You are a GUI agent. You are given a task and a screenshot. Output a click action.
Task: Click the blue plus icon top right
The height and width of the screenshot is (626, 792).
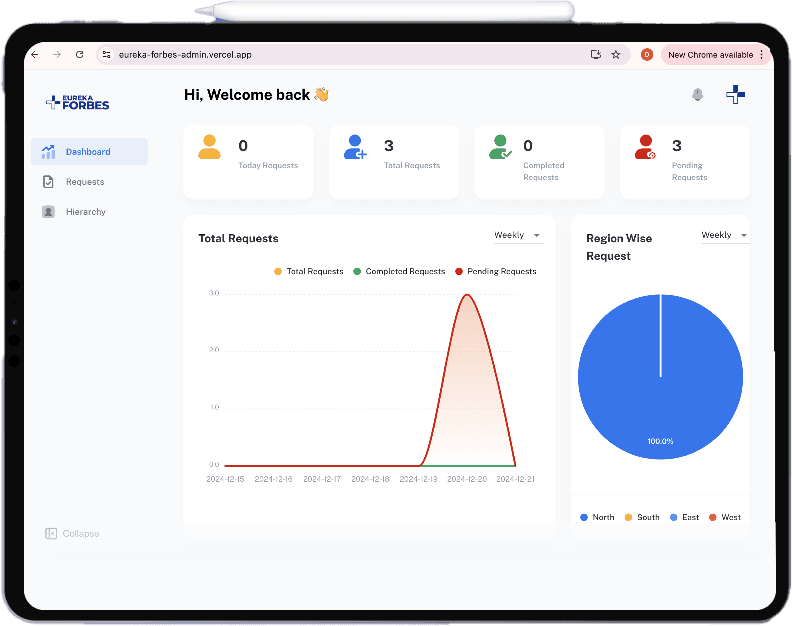pos(736,94)
